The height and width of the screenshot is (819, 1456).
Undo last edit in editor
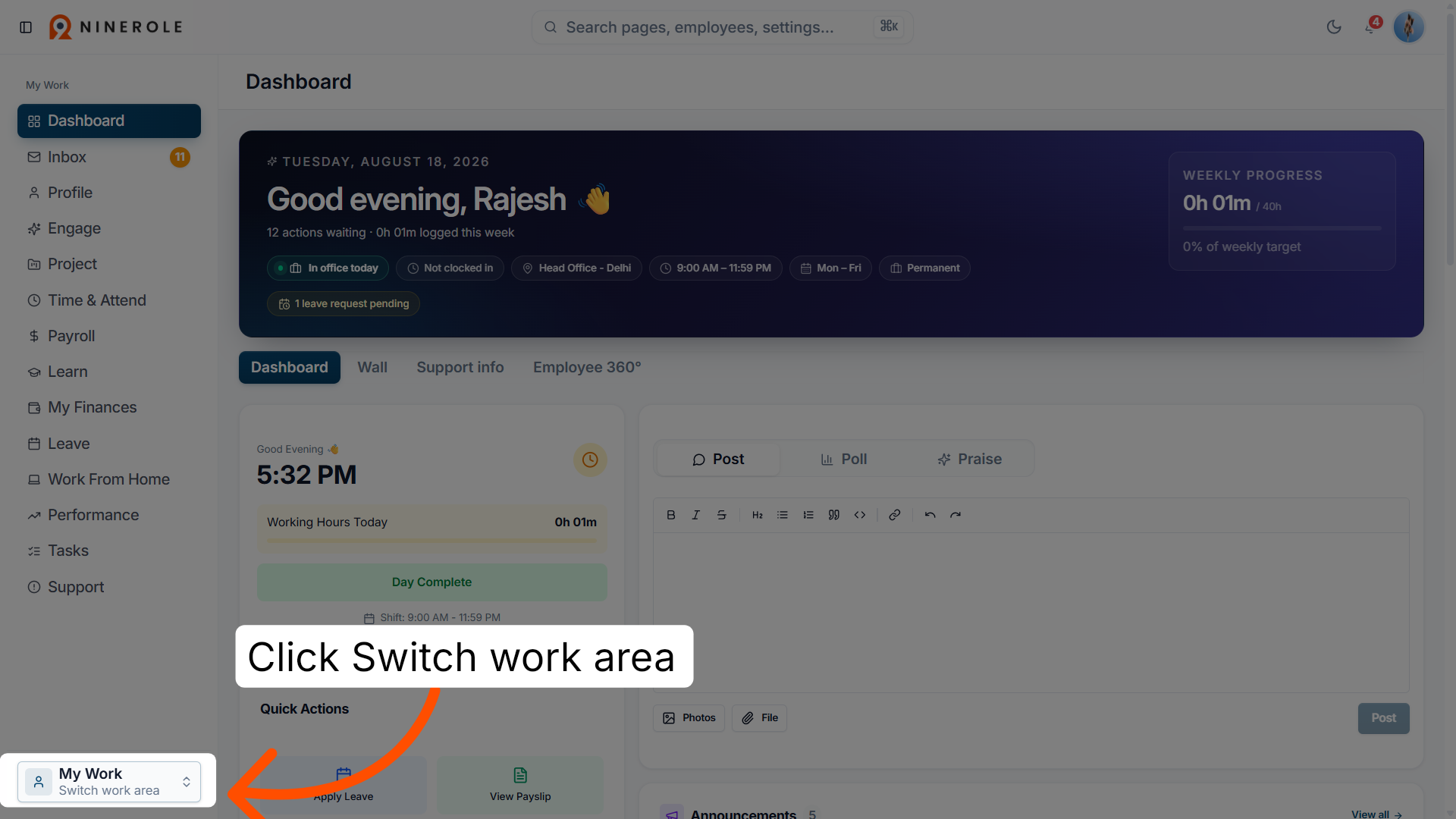pos(930,515)
